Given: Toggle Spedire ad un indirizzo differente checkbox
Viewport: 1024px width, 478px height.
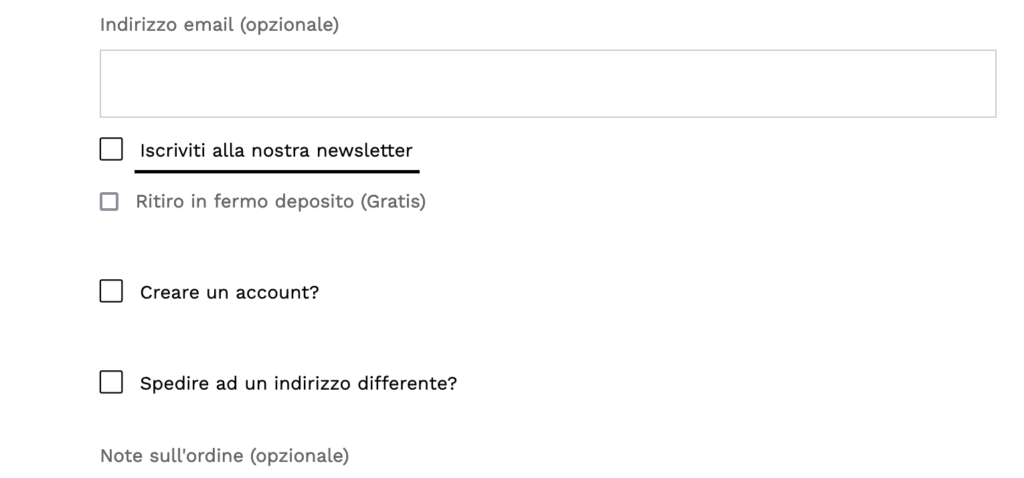Looking at the screenshot, I should [111, 383].
